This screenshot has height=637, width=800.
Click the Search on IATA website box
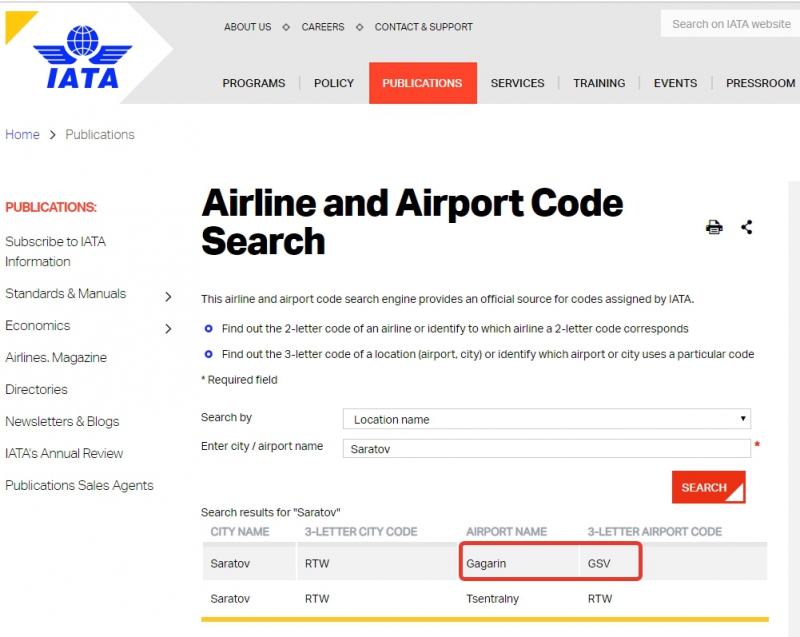point(730,24)
